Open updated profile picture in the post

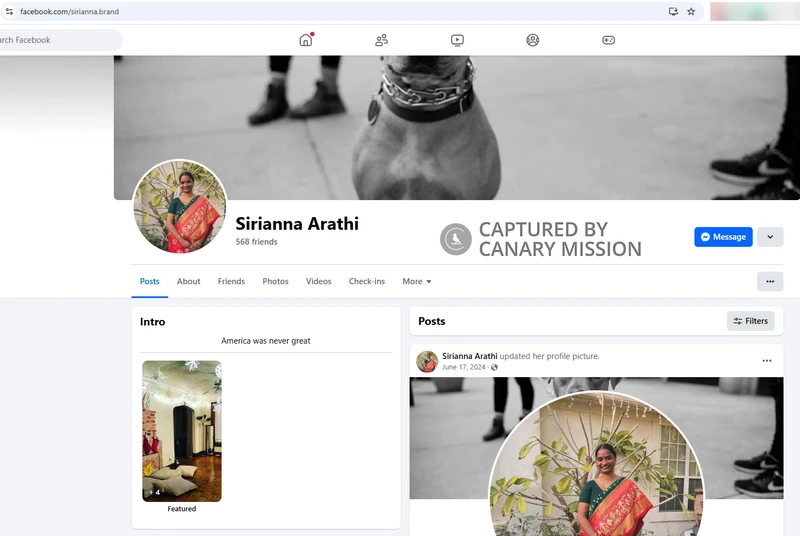[596, 464]
